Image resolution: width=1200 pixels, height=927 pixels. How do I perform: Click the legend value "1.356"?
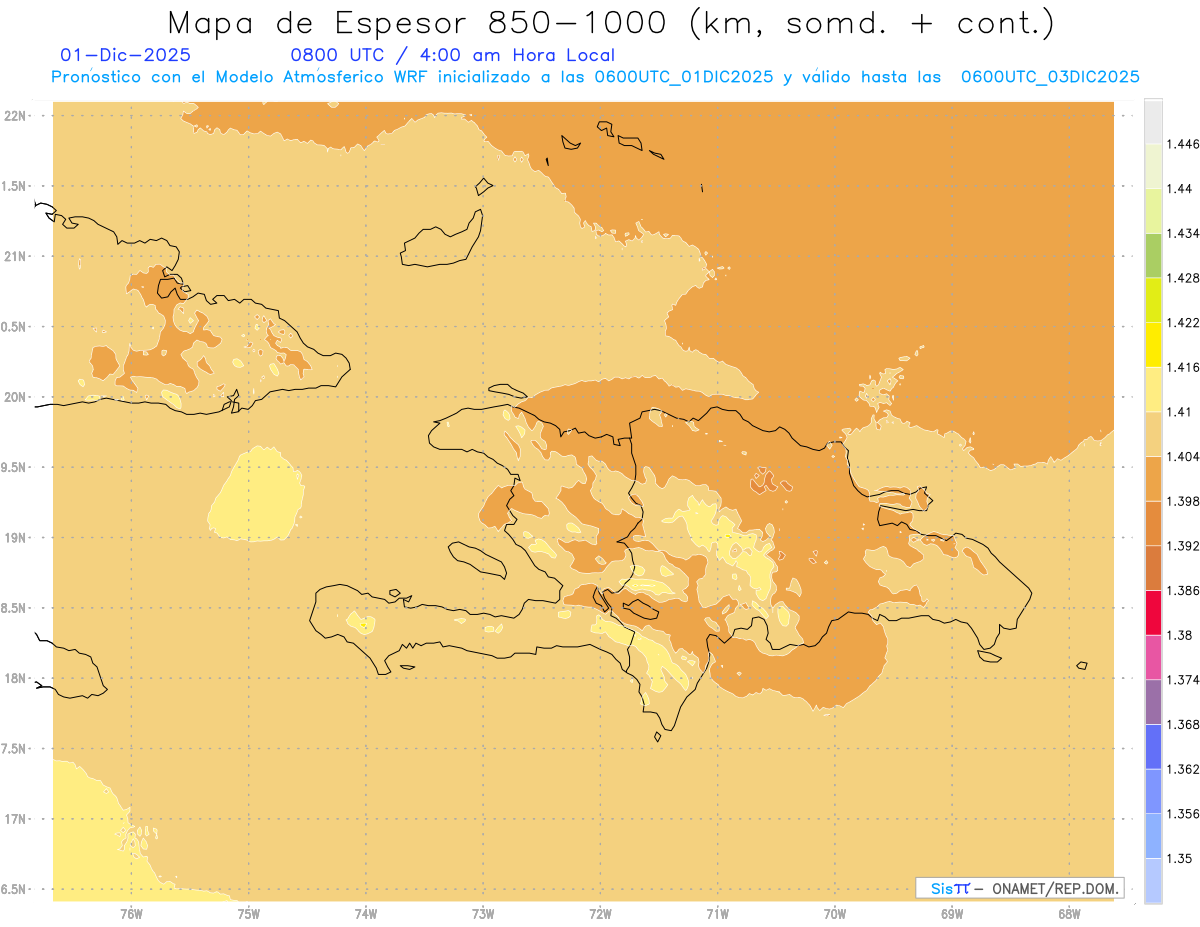click(x=1183, y=814)
